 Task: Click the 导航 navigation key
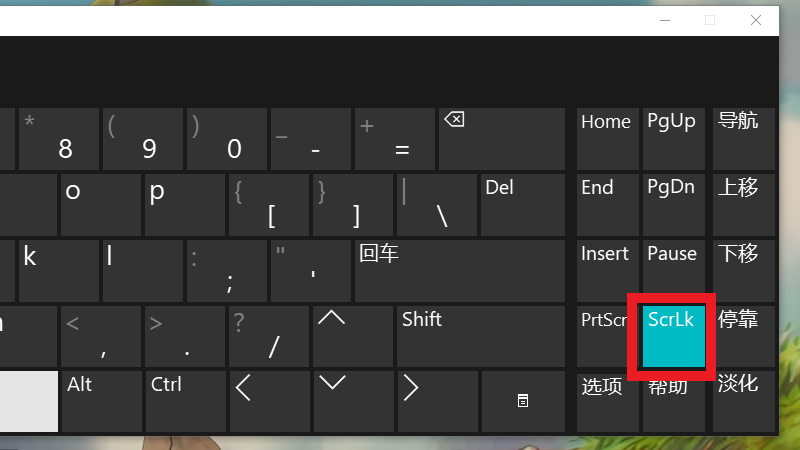pyautogui.click(x=743, y=138)
